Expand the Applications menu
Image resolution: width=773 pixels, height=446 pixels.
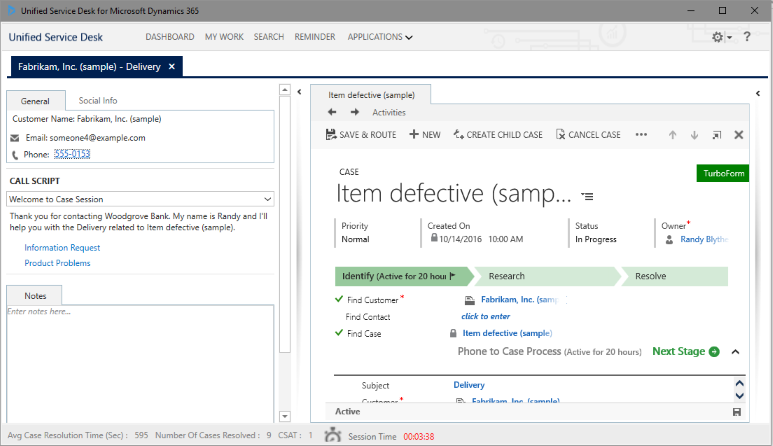point(380,37)
